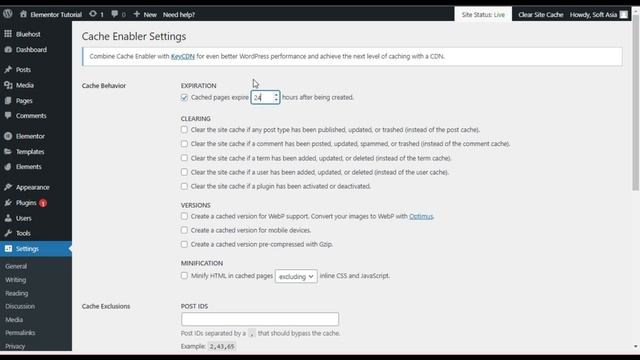This screenshot has height=360, width=640.
Task: Open the comments bubble in admin bar
Action: tap(115, 14)
